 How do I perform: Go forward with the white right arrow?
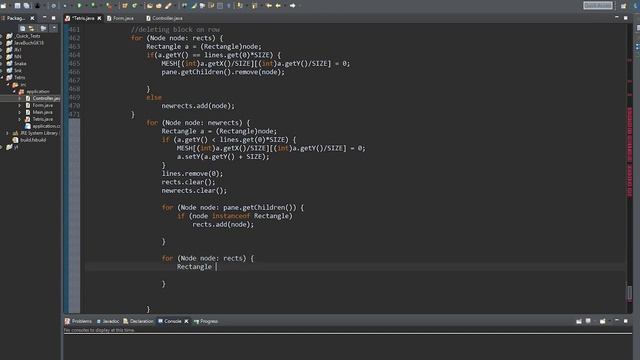click(292, 6)
